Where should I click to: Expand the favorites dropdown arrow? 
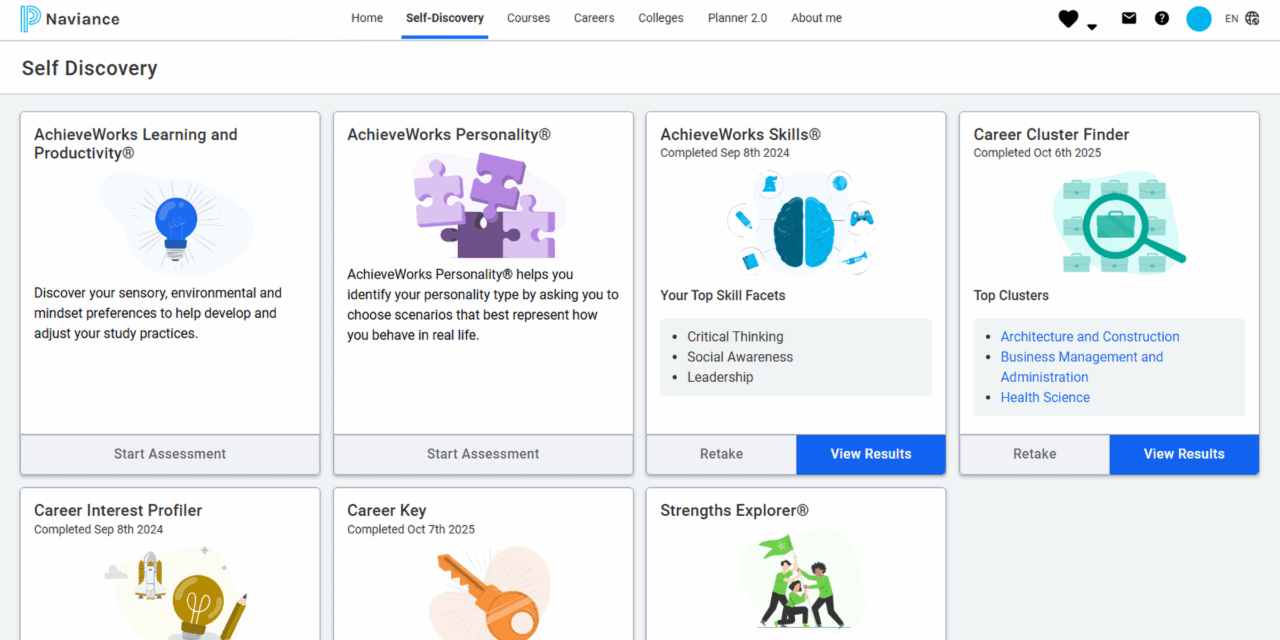pyautogui.click(x=1092, y=27)
